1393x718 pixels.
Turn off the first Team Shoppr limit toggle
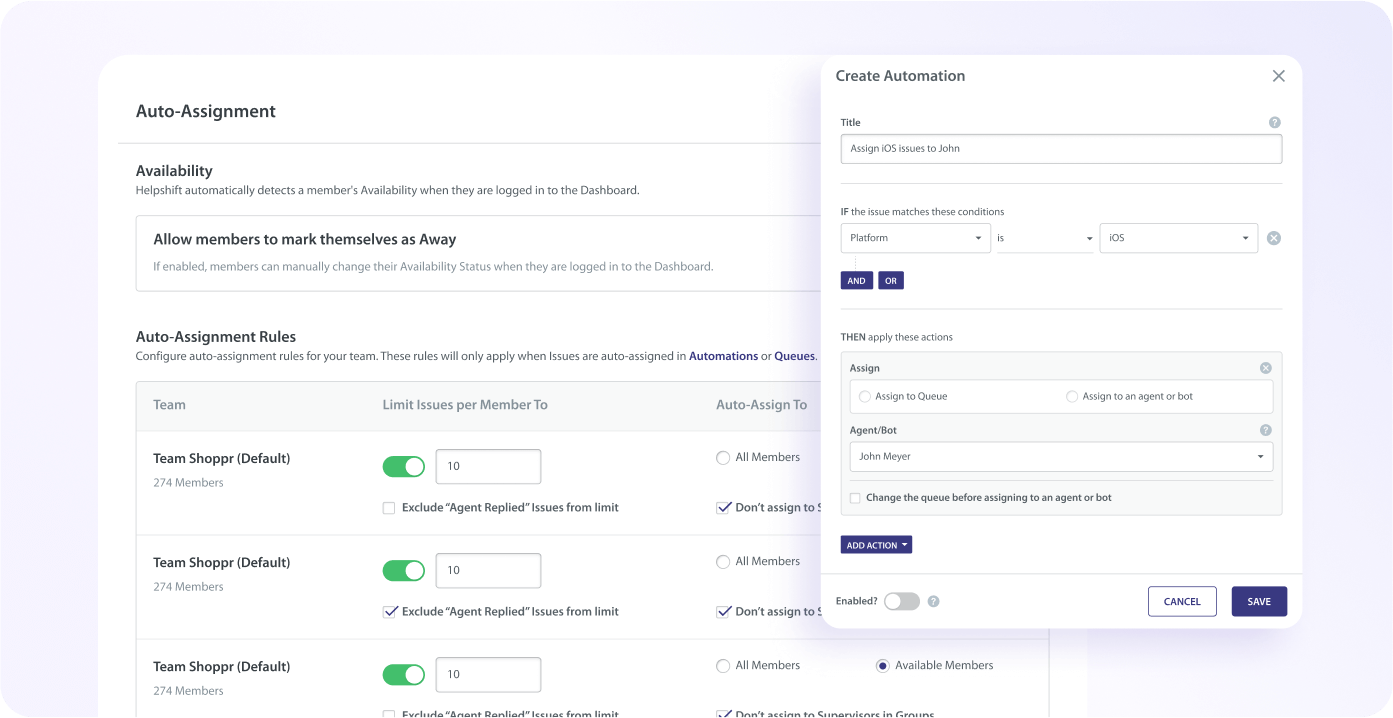(403, 466)
